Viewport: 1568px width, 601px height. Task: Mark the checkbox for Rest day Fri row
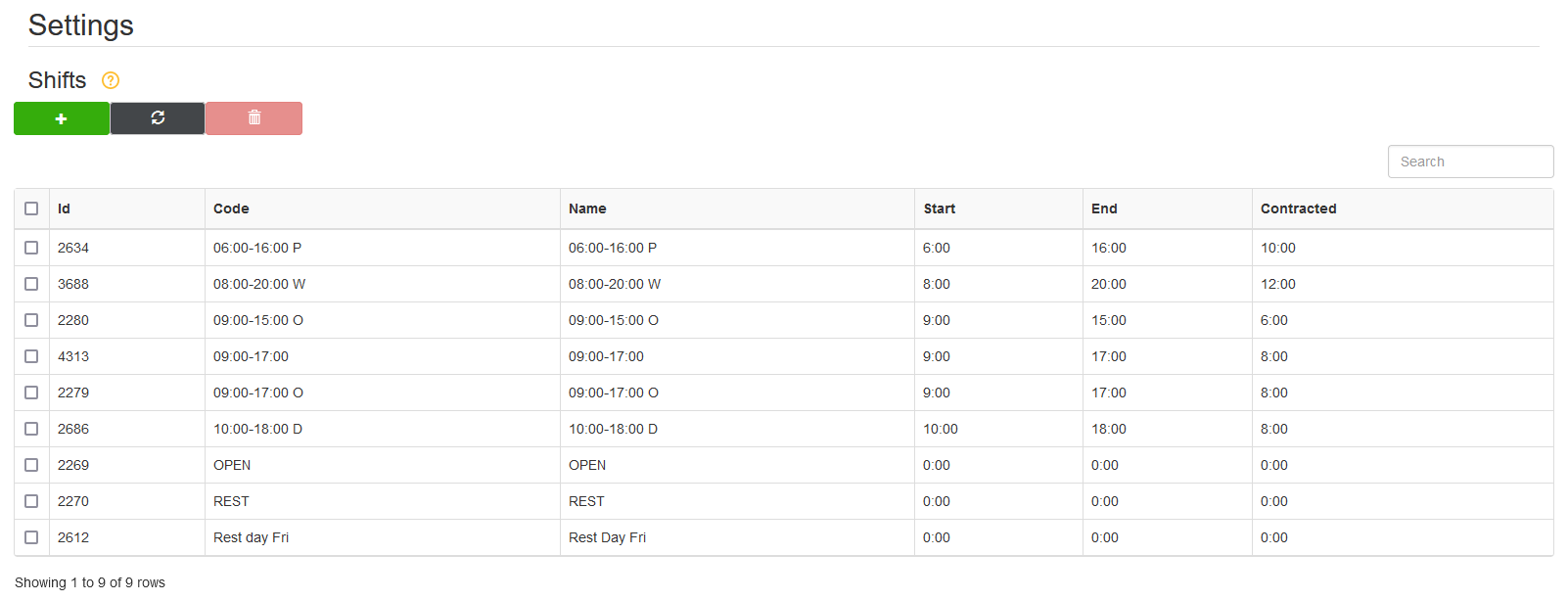click(31, 537)
